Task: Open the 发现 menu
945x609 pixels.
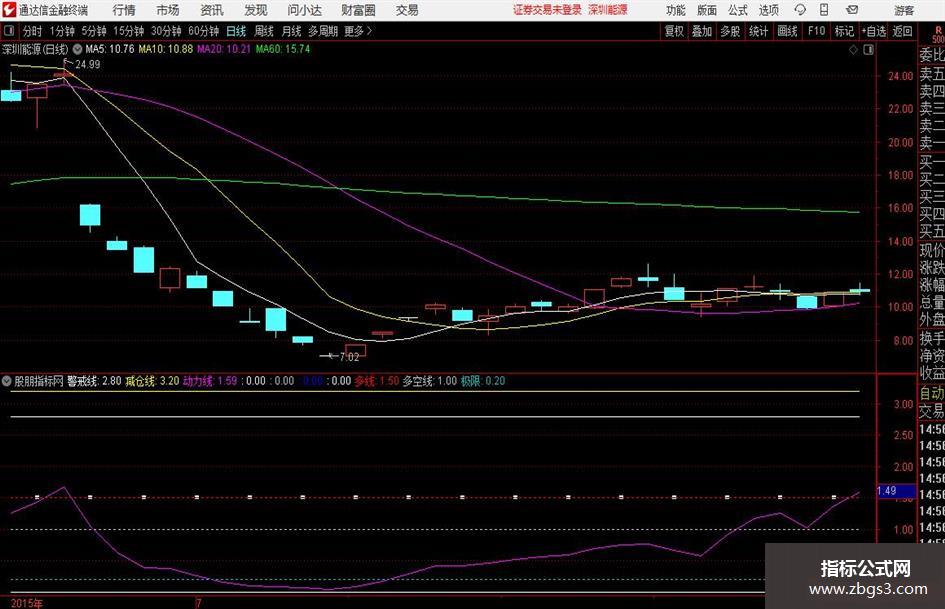Action: tap(256, 10)
